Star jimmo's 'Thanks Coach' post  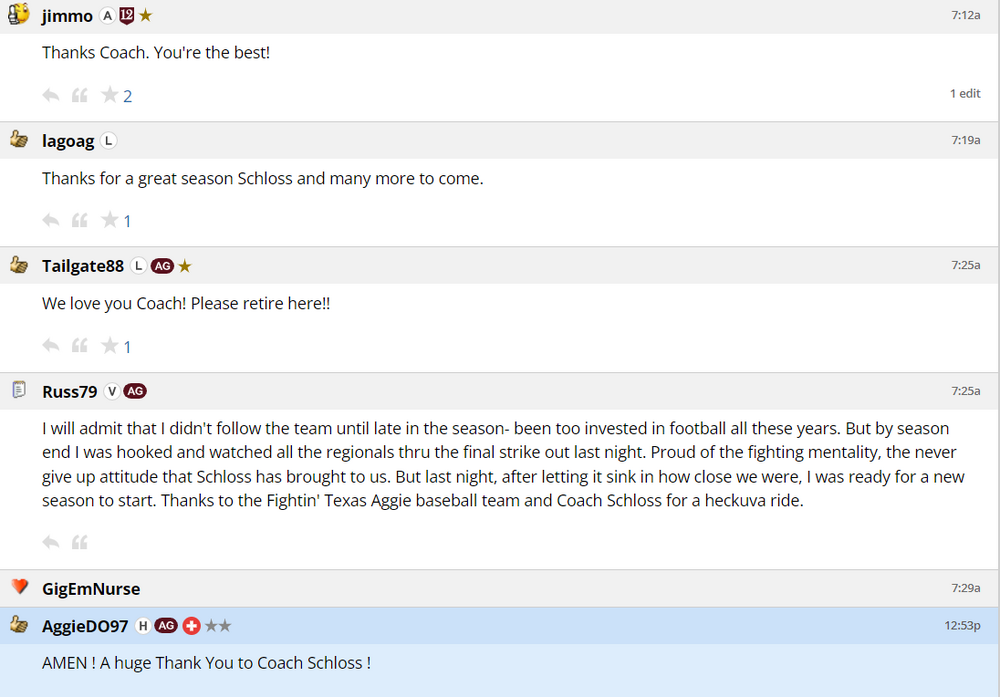[110, 95]
